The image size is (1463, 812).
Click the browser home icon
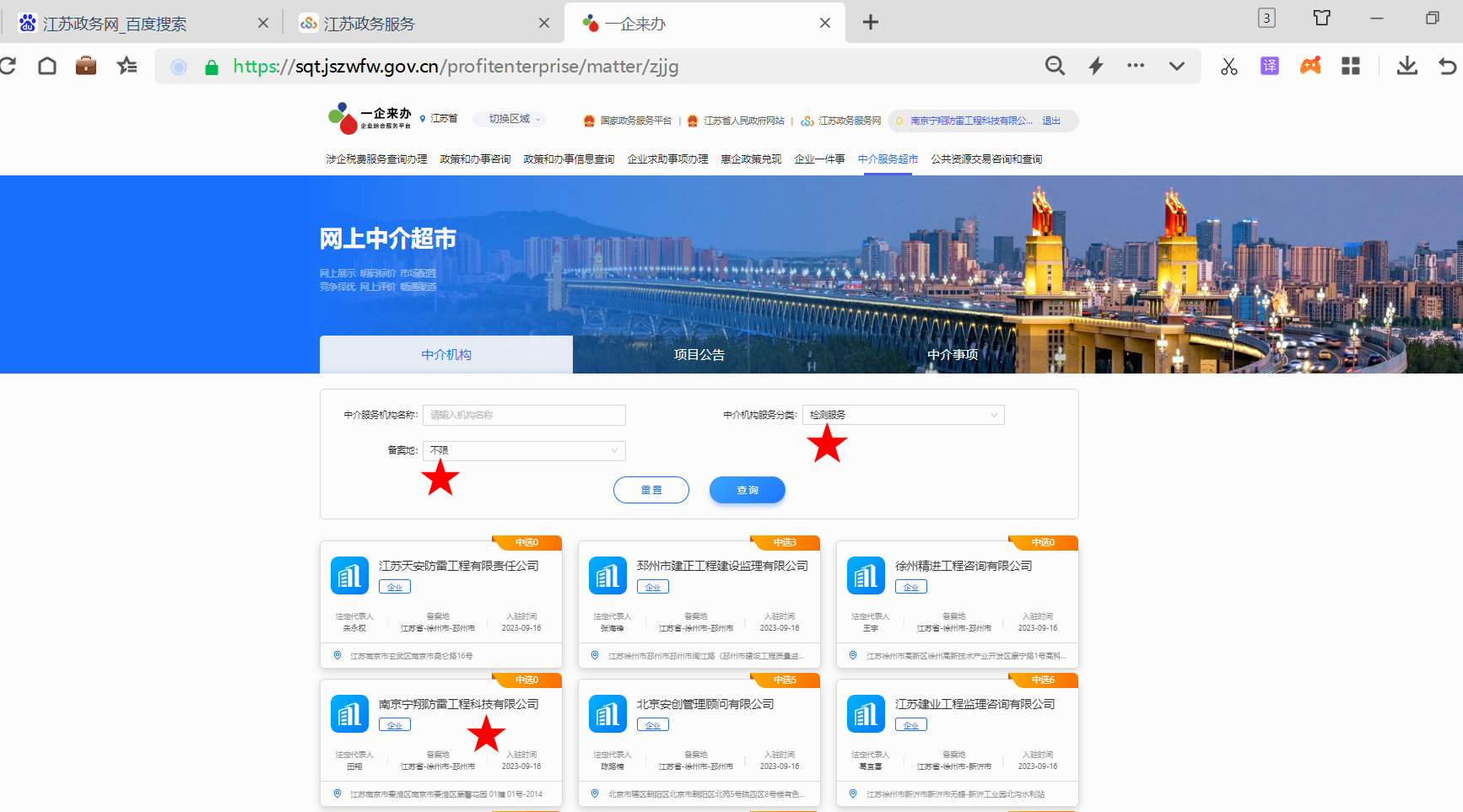pyautogui.click(x=47, y=66)
